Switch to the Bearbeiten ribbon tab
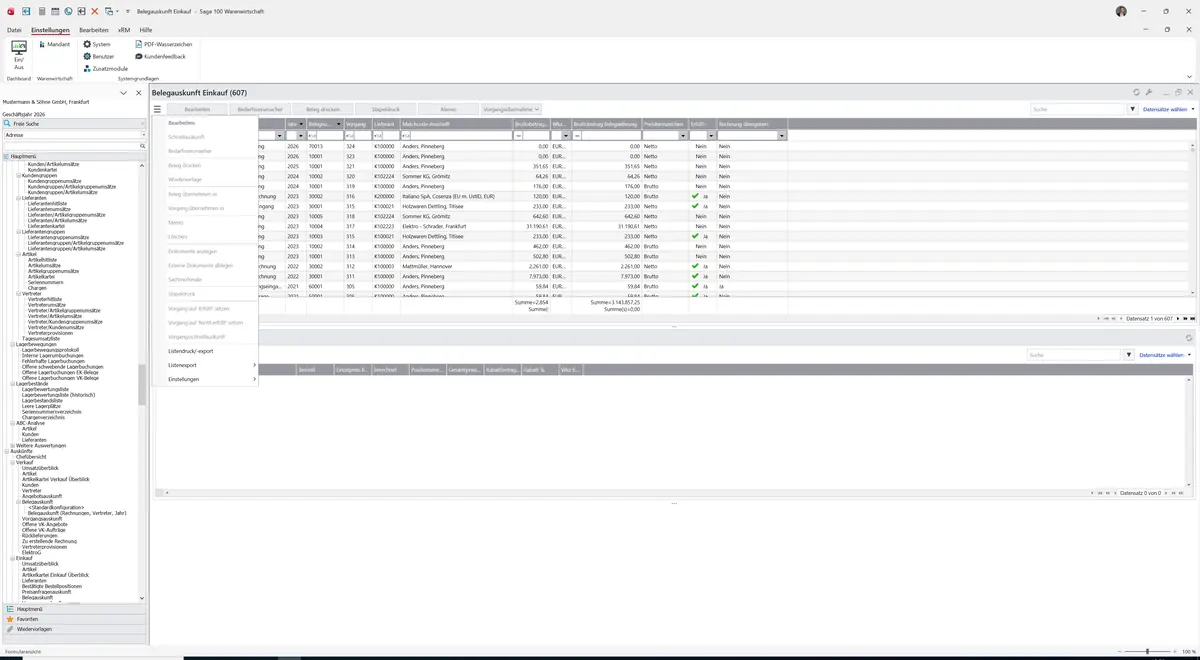Screen dimensions: 1200x660 pyautogui.click(x=94, y=30)
